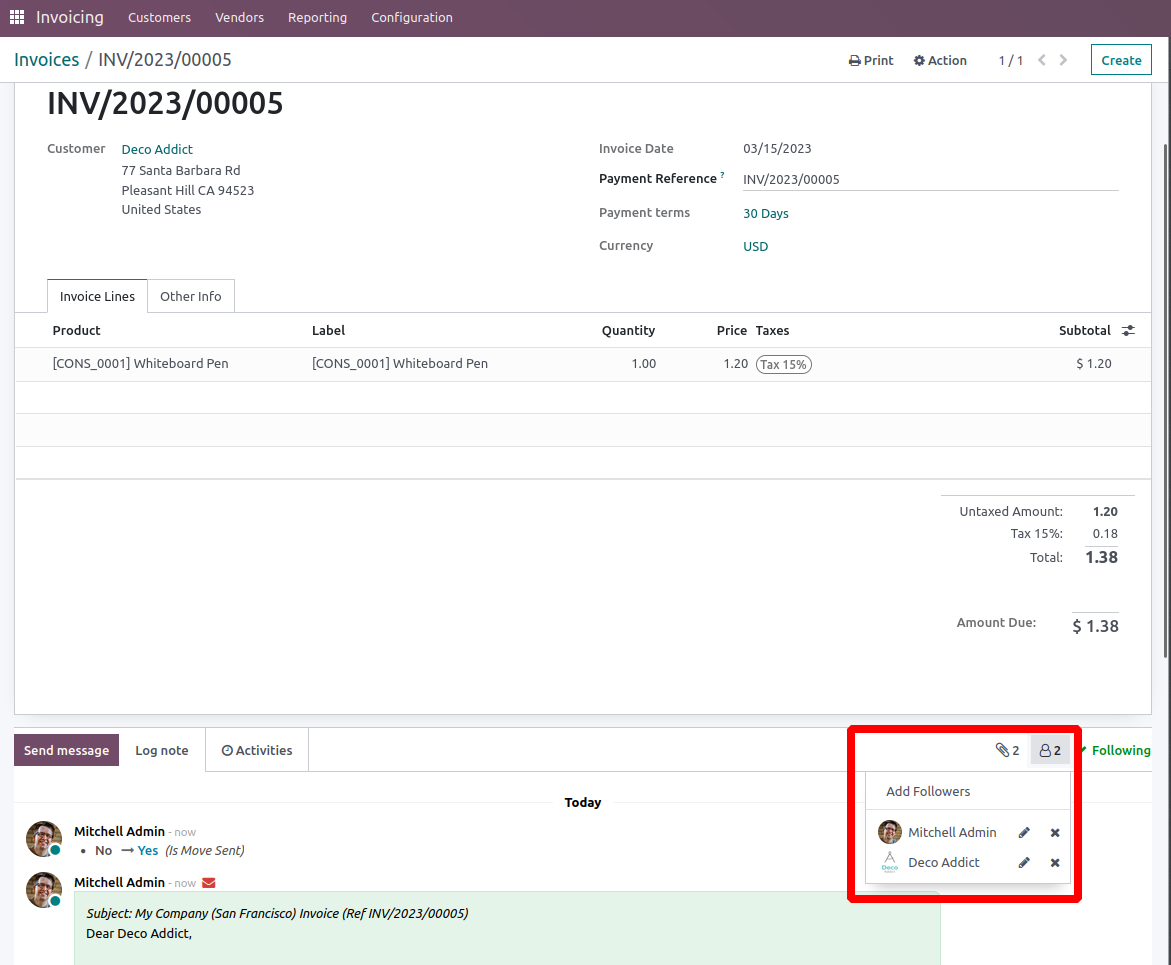Open the USD currency link

[x=755, y=246]
